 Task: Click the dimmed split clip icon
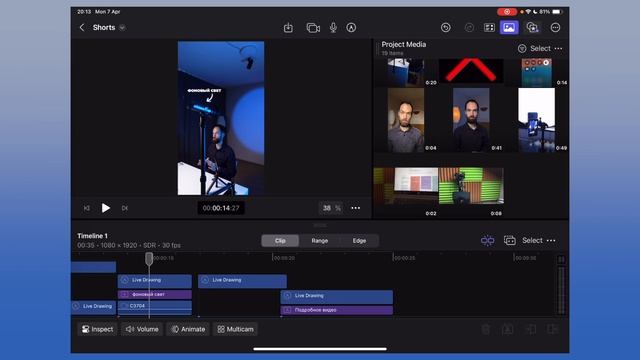pyautogui.click(x=531, y=329)
